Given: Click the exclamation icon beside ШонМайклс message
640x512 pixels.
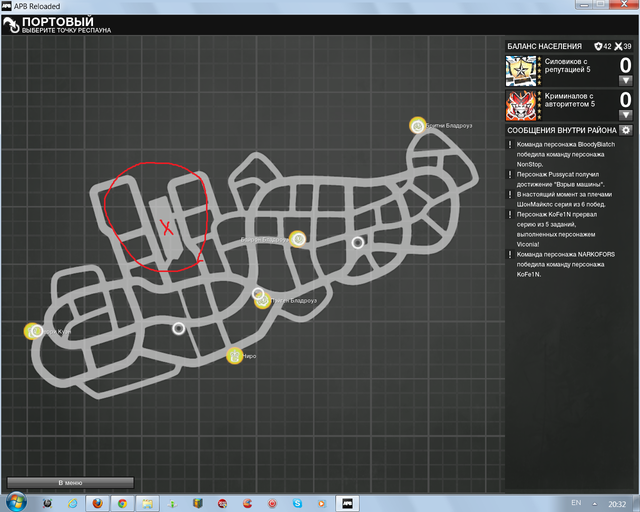Looking at the screenshot, I should pos(510,195).
